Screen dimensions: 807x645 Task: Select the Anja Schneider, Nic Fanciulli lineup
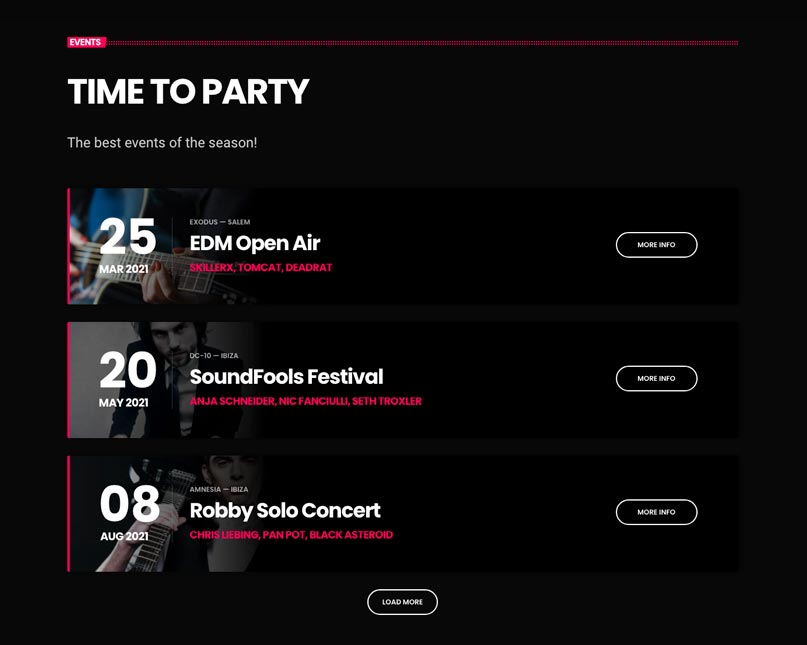point(305,402)
